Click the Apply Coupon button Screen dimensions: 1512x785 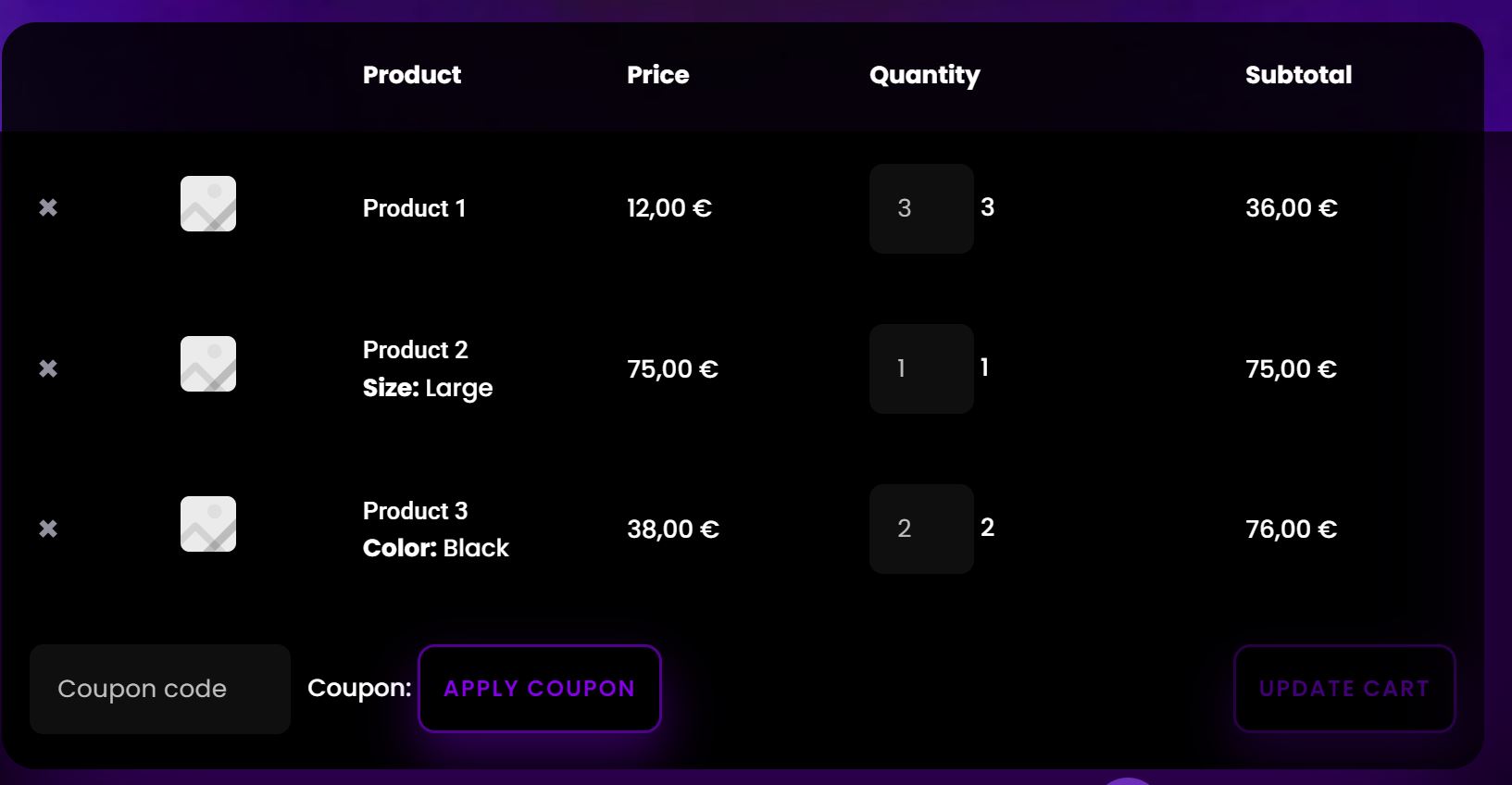(x=540, y=688)
